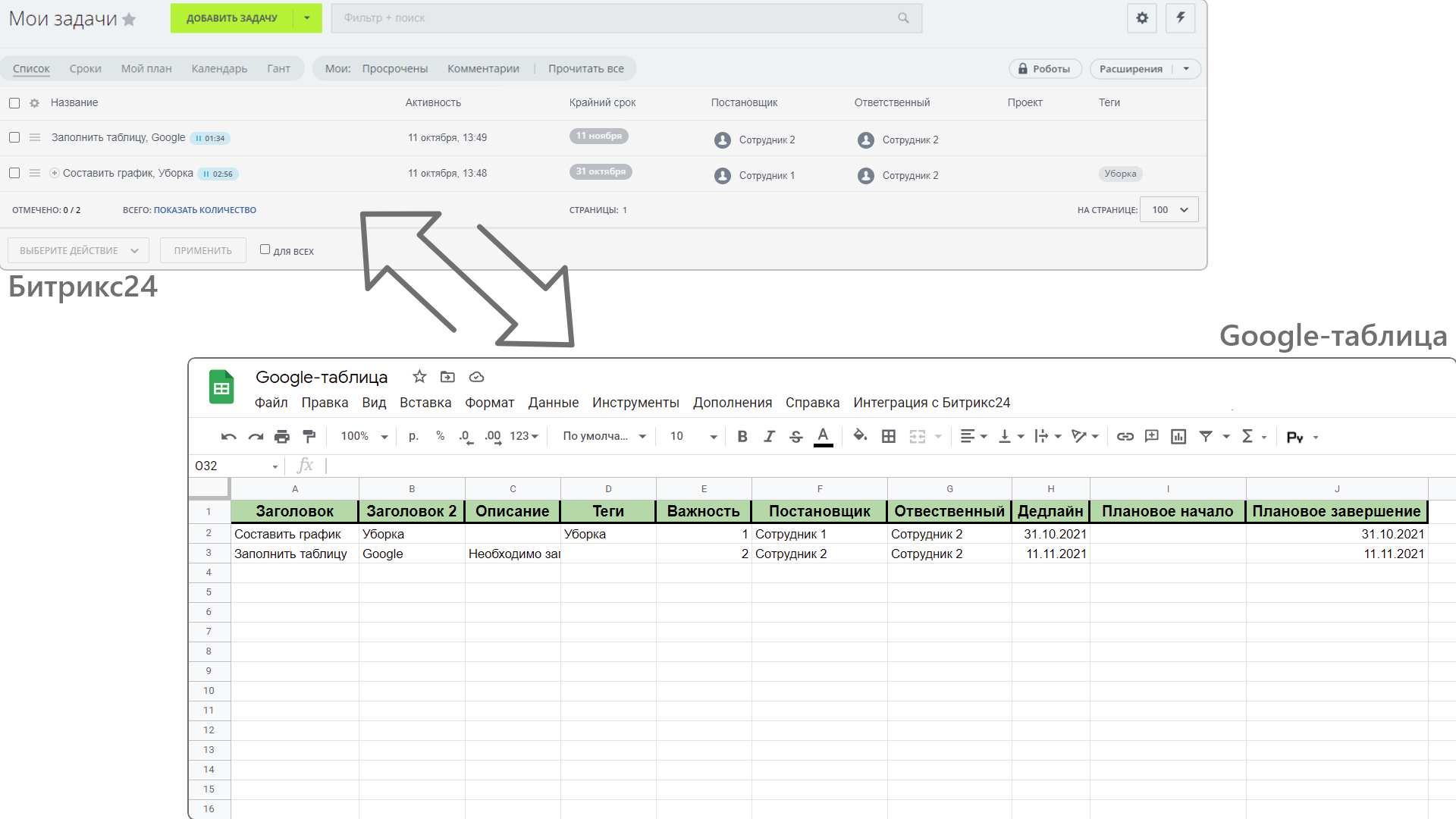Insert link via chain icon
Image resolution: width=1456 pixels, height=819 pixels.
pos(1125,437)
